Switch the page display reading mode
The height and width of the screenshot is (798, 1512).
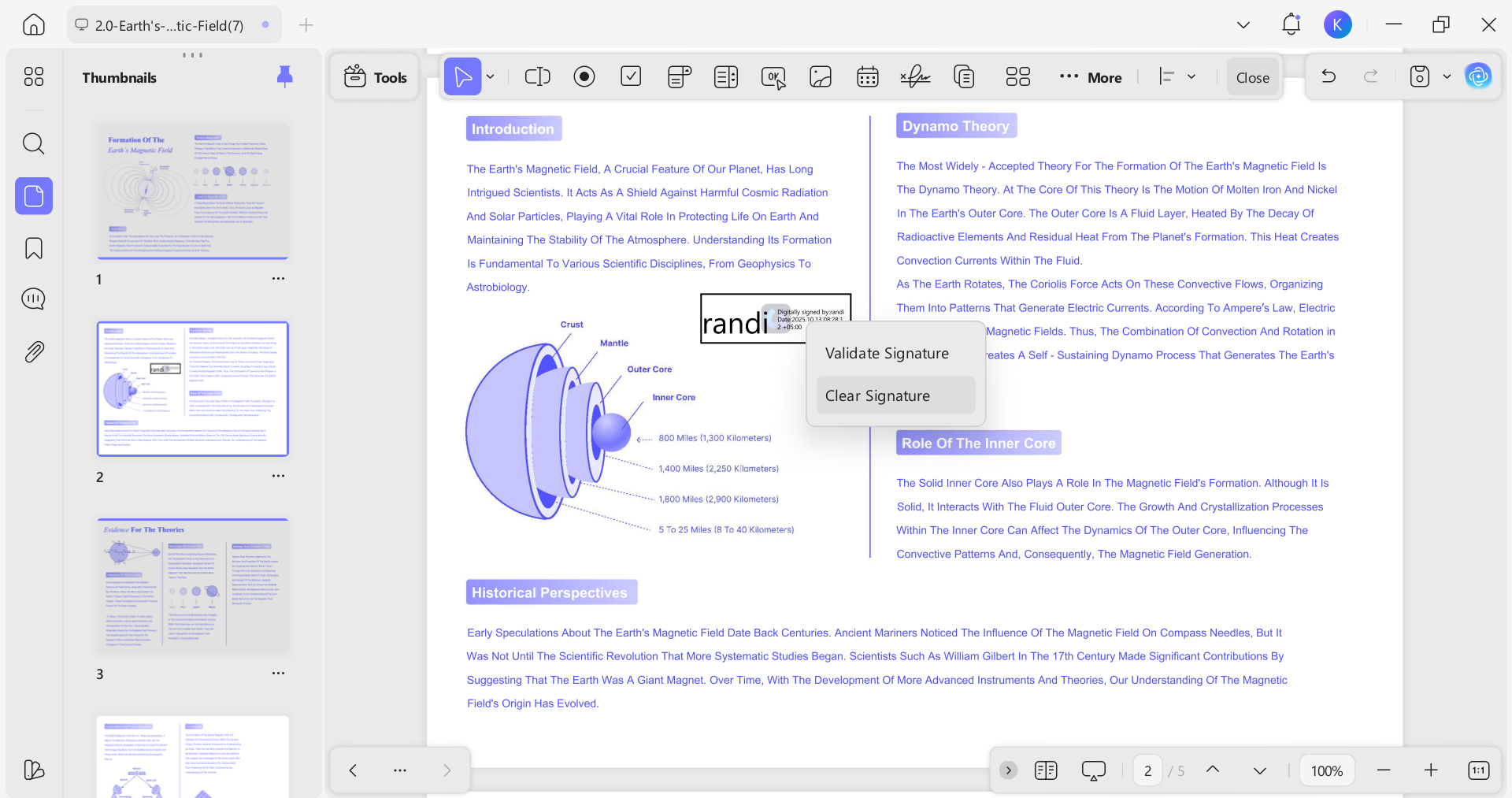click(1046, 770)
